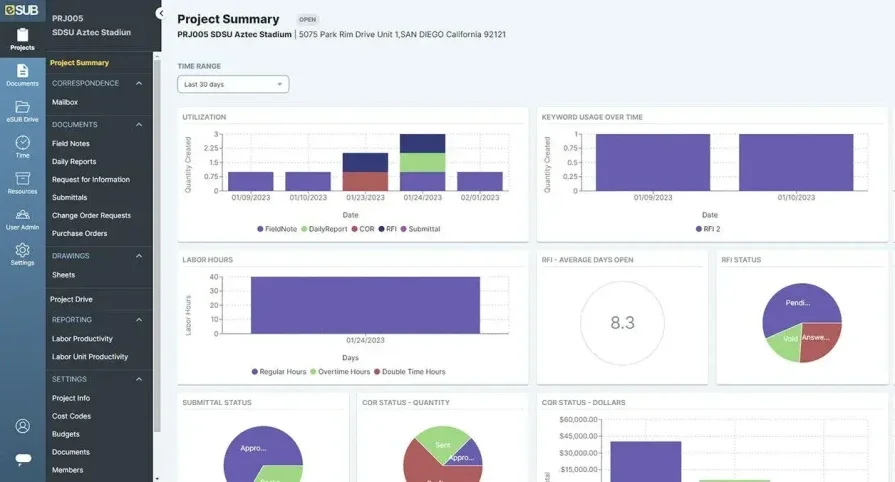Toggle Submittal series in Utilization legend
The width and height of the screenshot is (895, 482).
(420, 229)
